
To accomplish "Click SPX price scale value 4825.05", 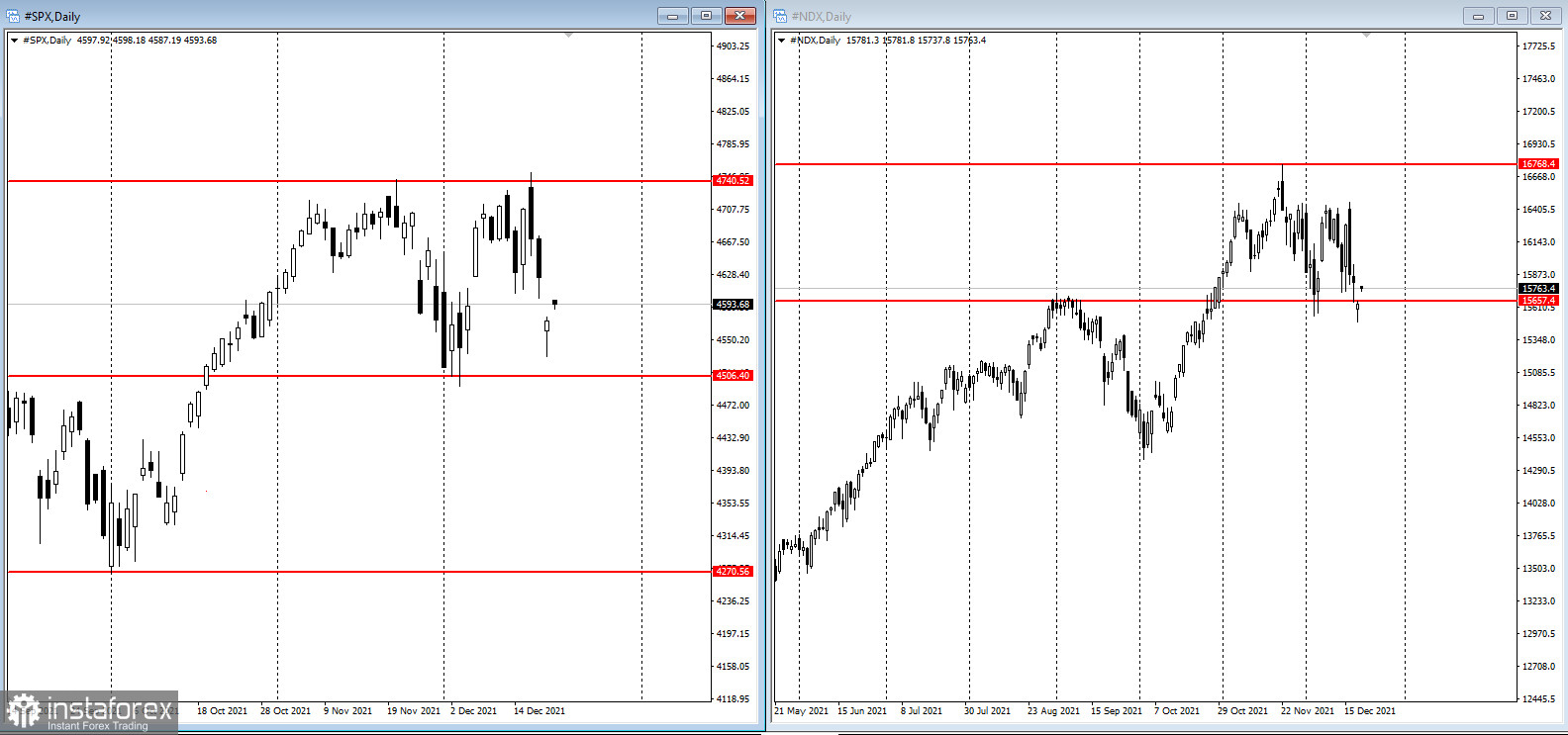I will click(x=733, y=112).
